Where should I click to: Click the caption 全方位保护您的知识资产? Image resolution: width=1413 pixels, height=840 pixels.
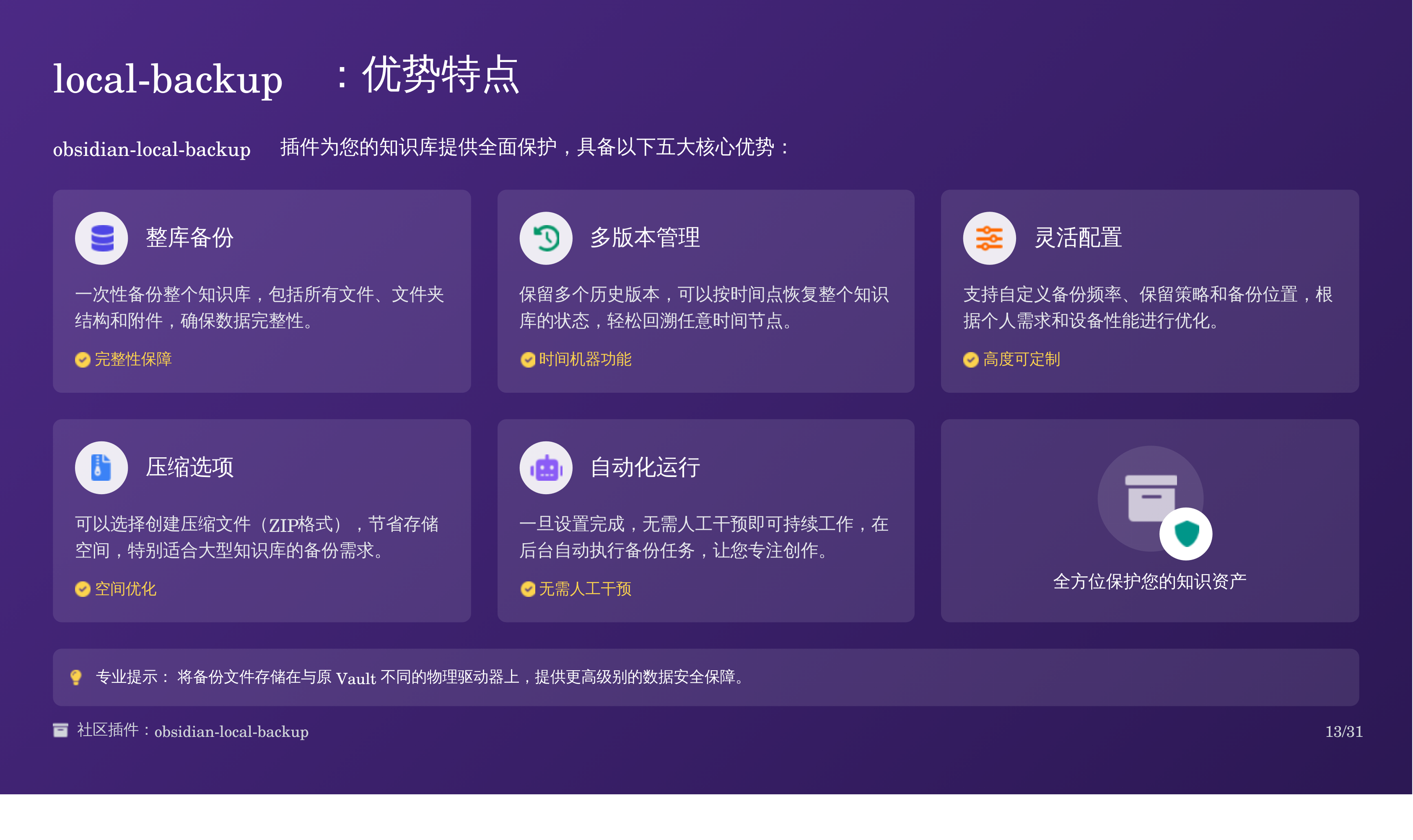[x=1149, y=582]
